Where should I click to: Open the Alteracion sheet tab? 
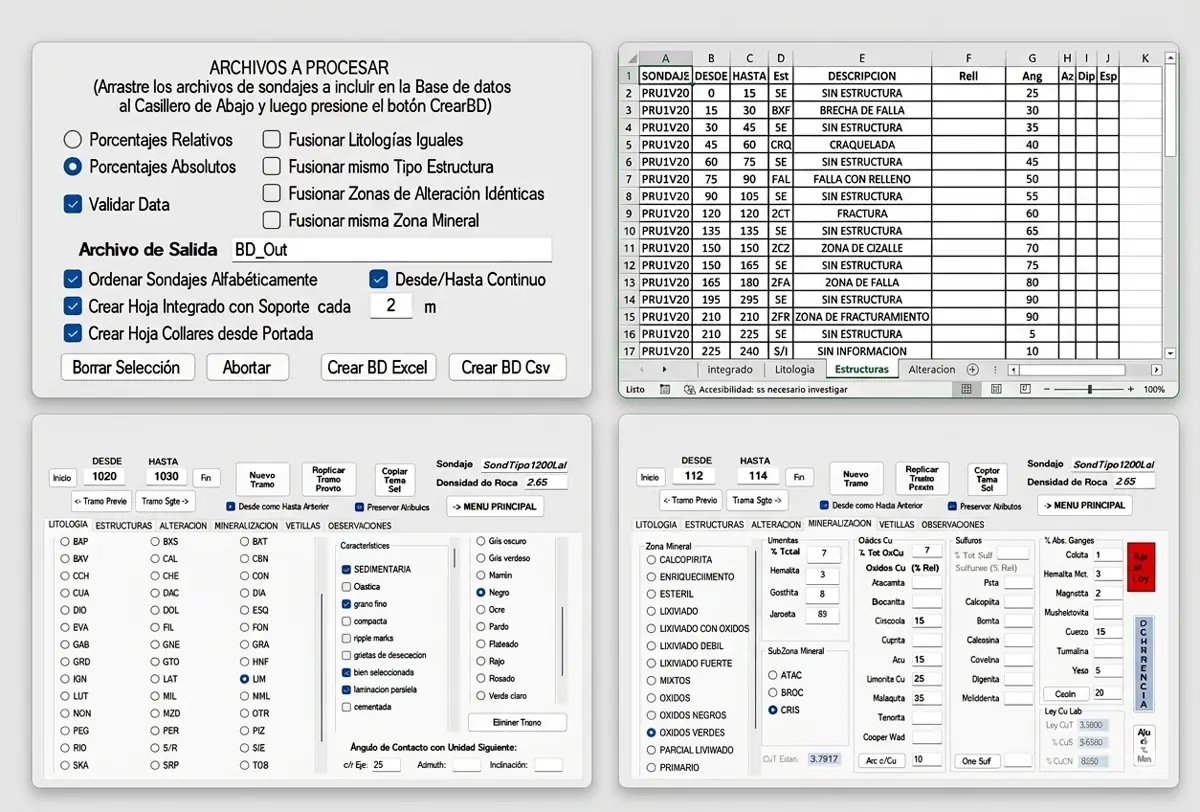tap(931, 369)
